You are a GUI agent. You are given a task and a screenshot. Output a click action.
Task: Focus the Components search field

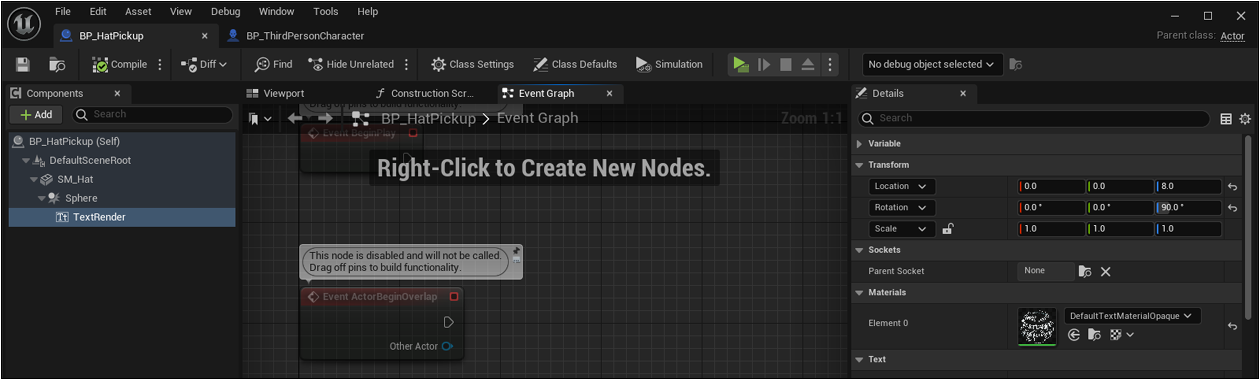pos(152,114)
